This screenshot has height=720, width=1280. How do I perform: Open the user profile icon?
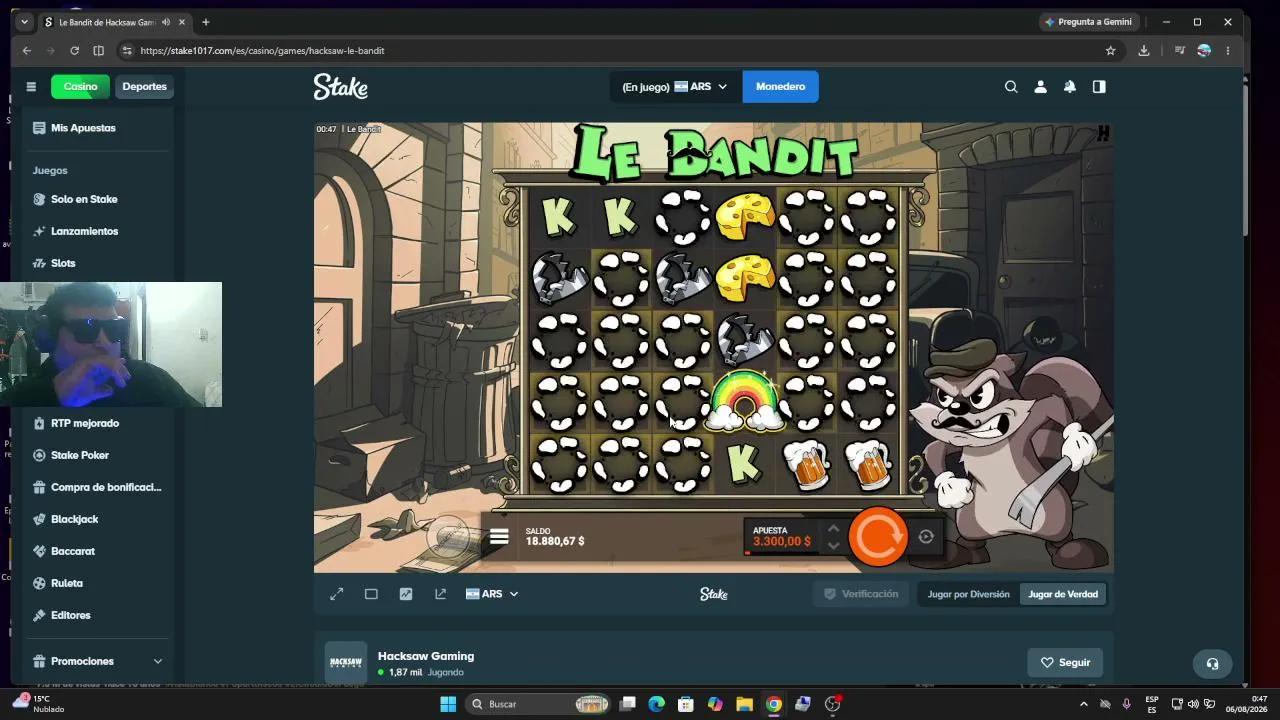(x=1040, y=87)
